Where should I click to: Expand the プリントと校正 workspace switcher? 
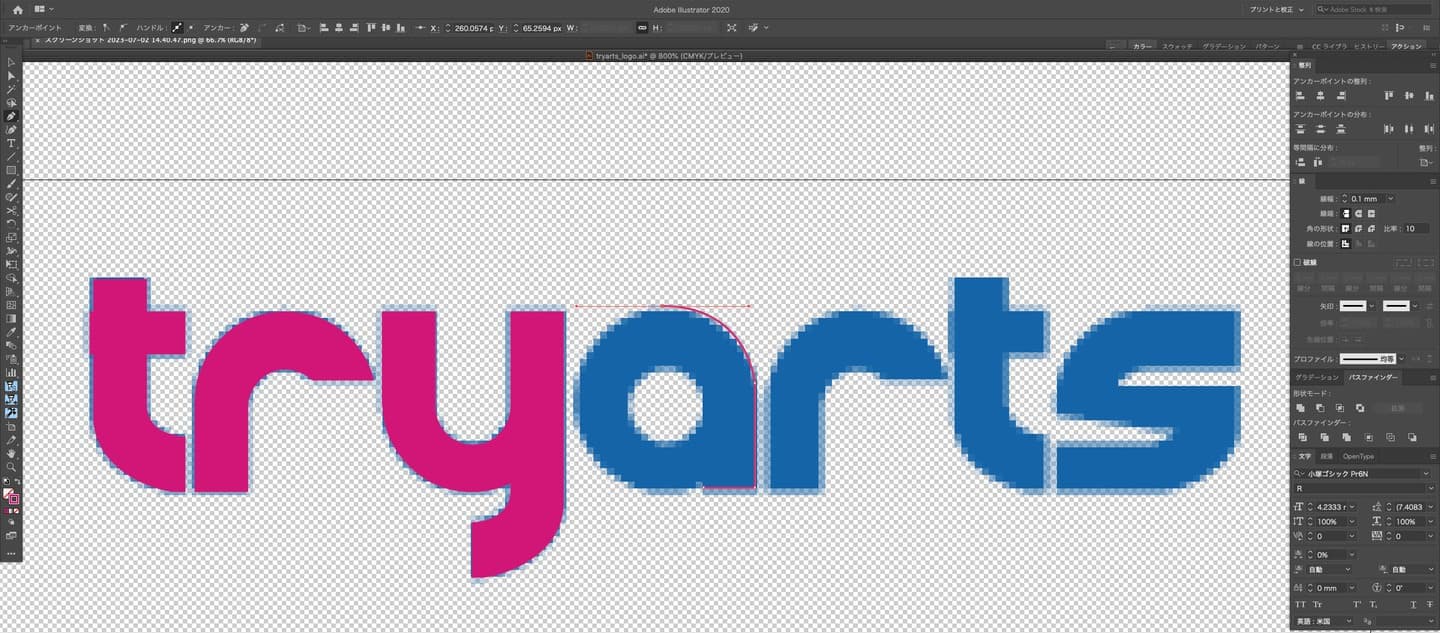point(1276,9)
